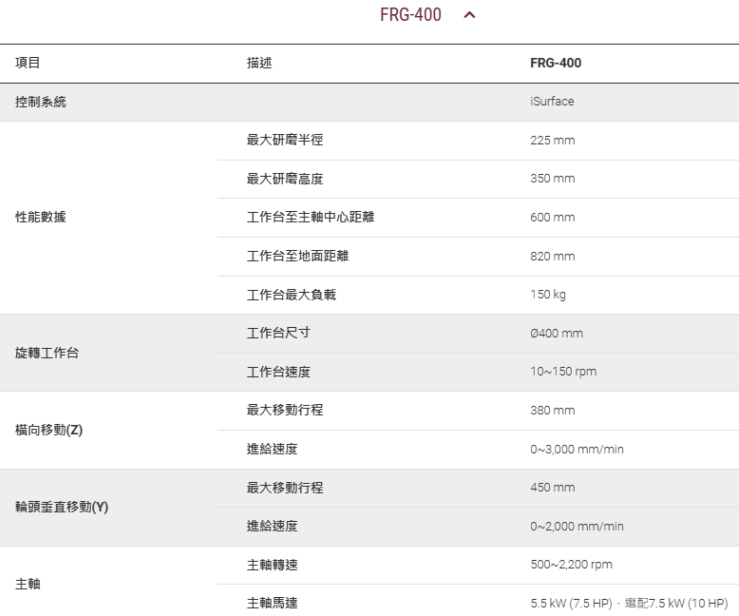Click the 描述 column header
739x616 pixels.
[x=259, y=63]
